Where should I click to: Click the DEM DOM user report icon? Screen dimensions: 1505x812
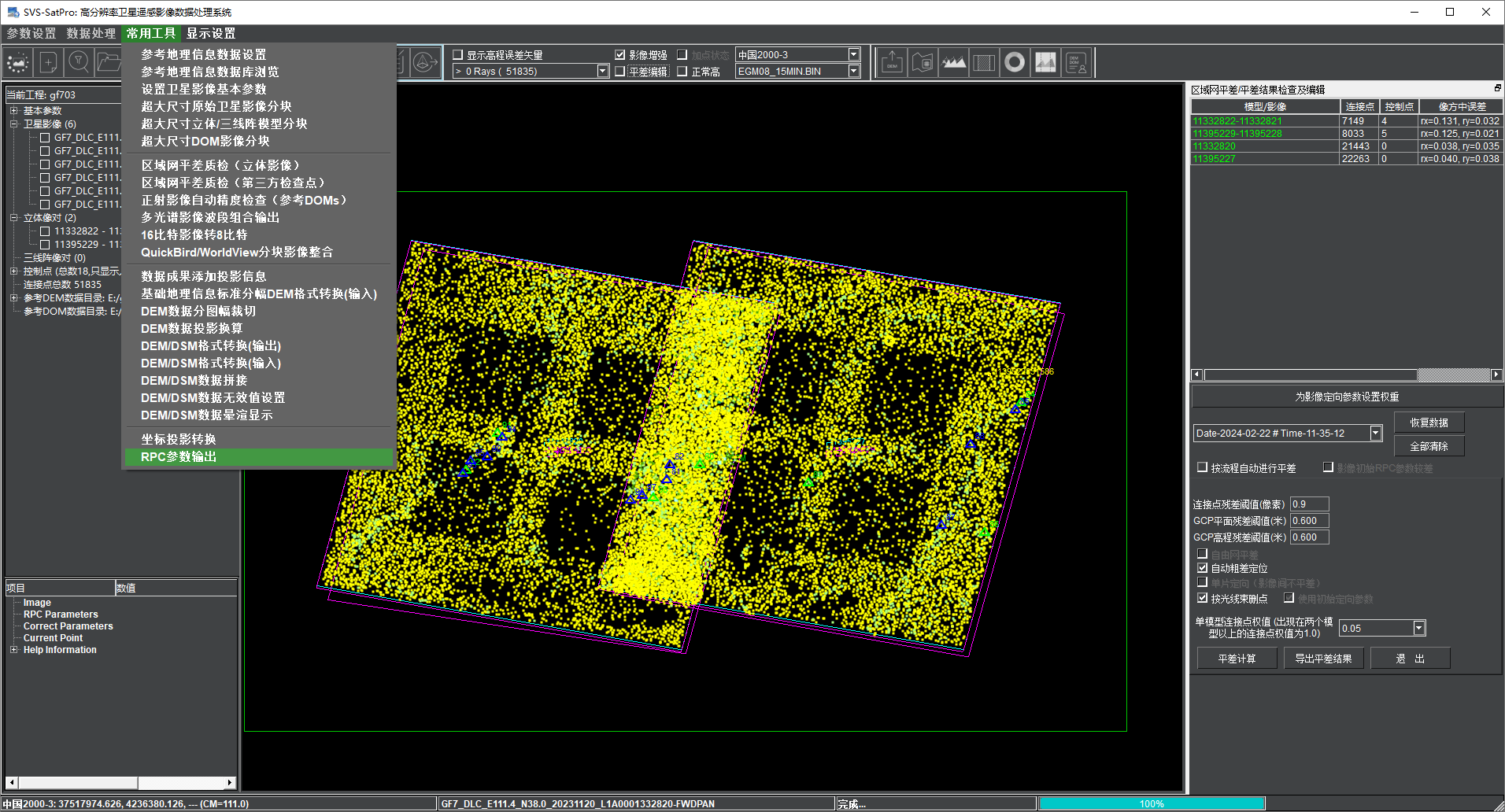point(1076,63)
